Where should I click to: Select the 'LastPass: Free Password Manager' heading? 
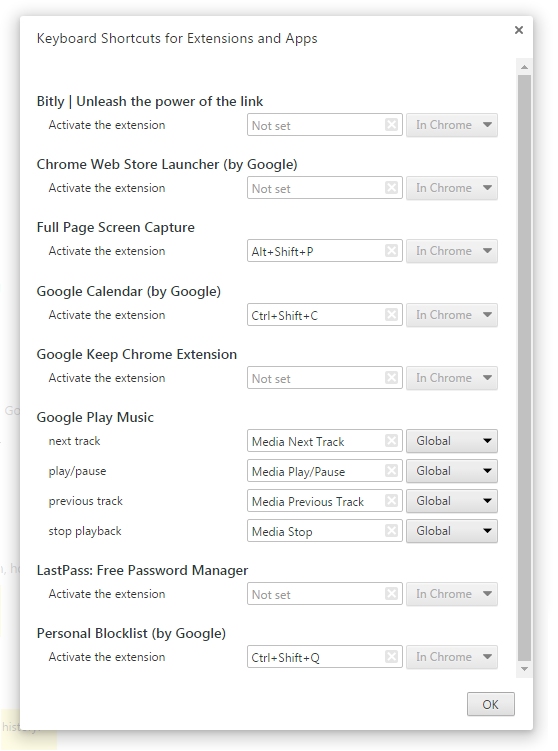click(x=142, y=570)
